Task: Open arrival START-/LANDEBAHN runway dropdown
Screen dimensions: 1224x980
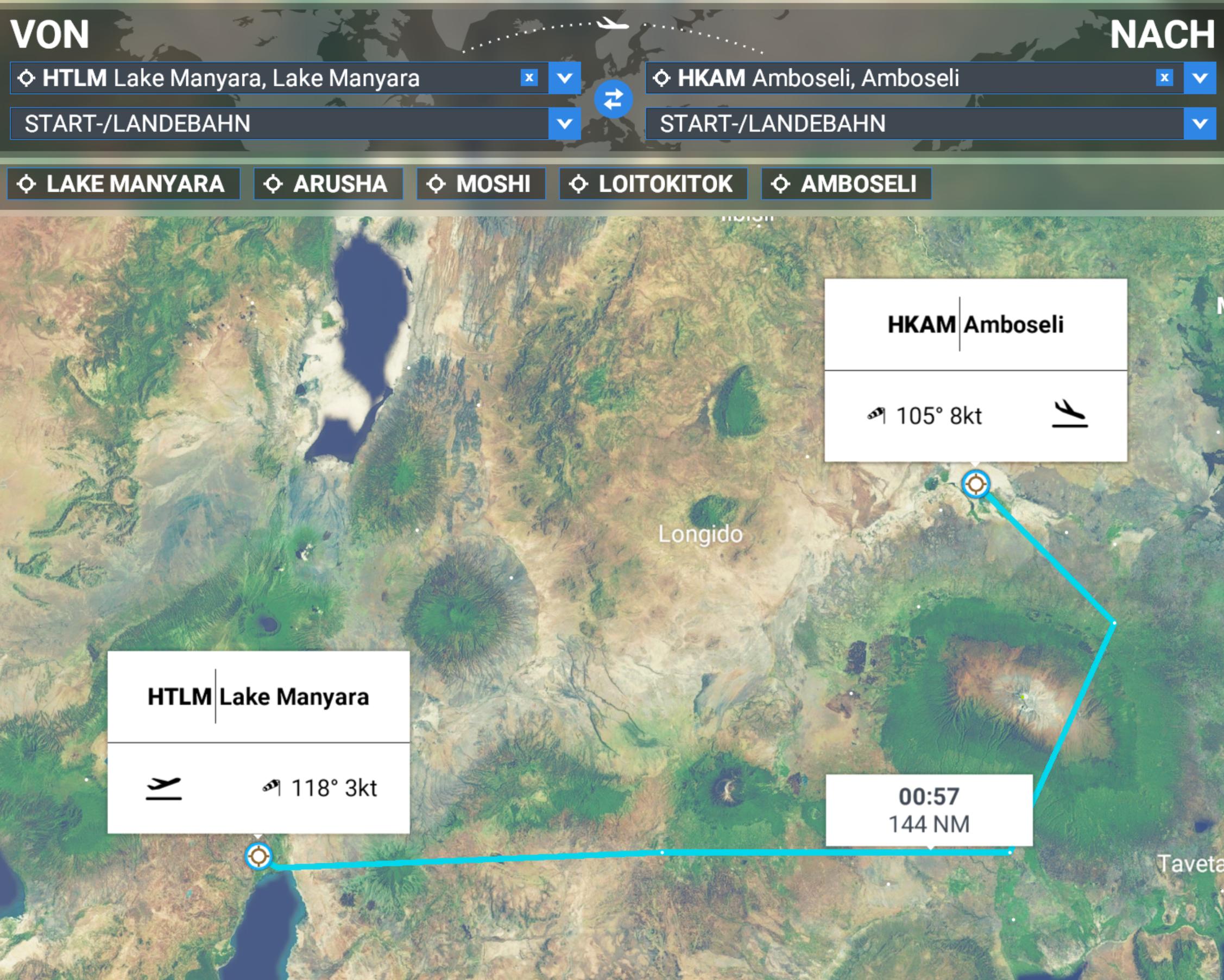Action: (x=931, y=124)
